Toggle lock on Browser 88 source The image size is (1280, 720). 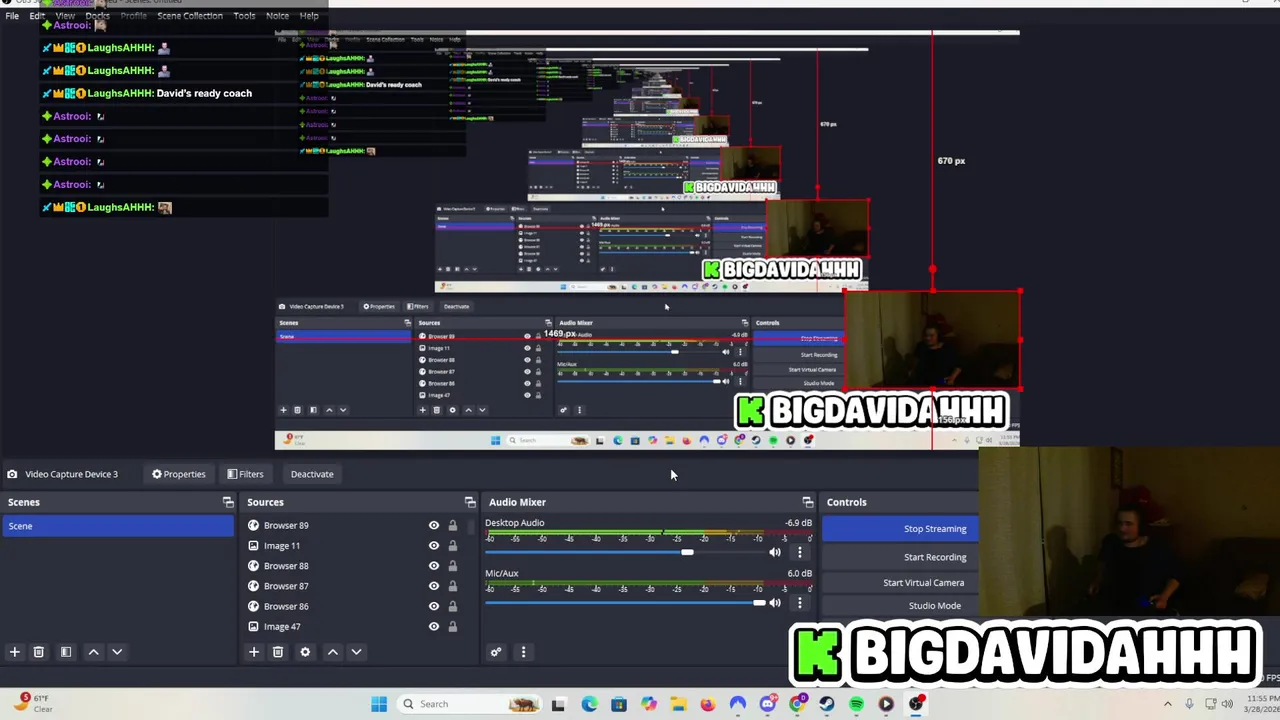[452, 566]
